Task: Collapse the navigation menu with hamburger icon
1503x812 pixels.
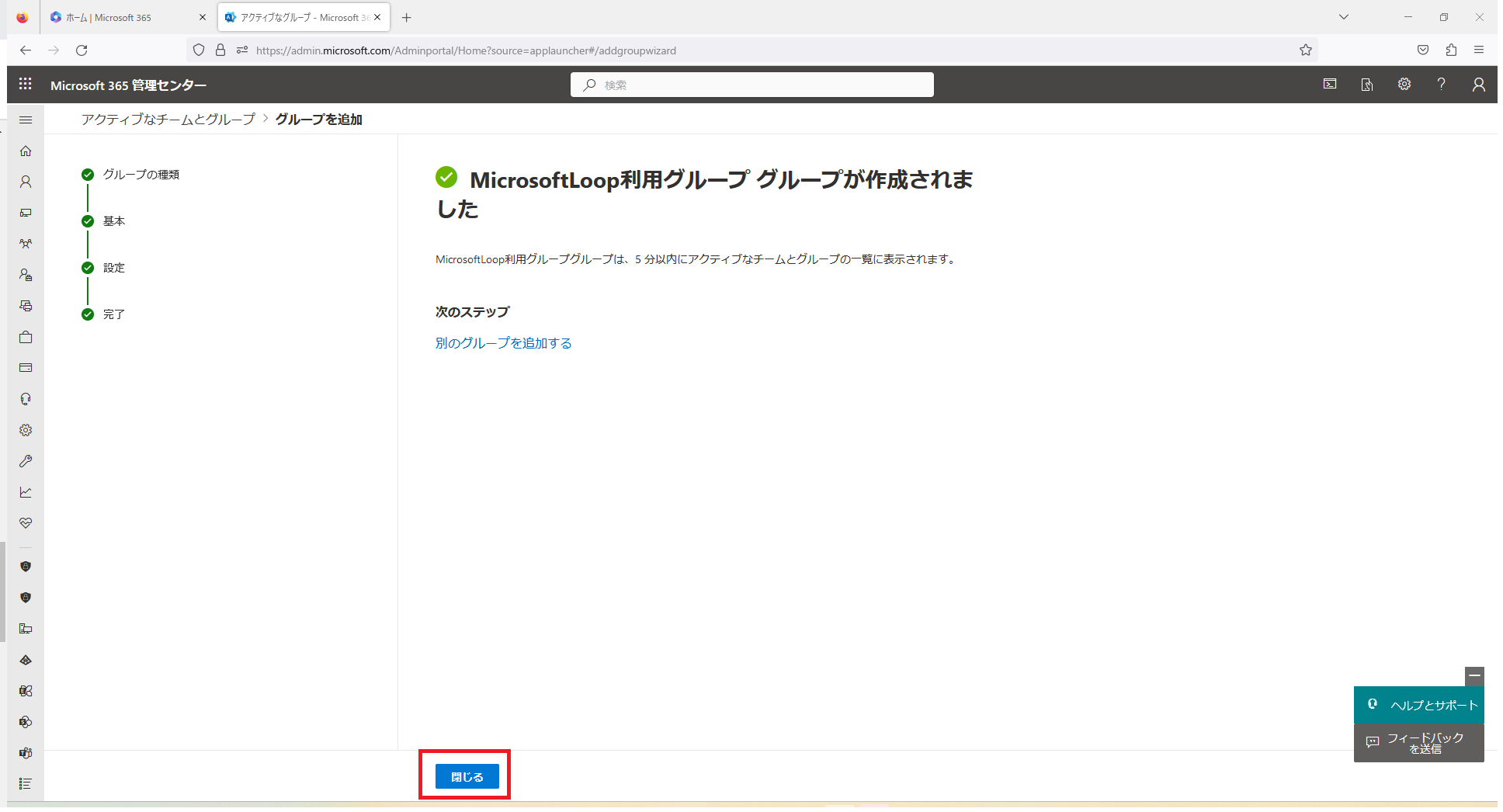Action: 26,120
